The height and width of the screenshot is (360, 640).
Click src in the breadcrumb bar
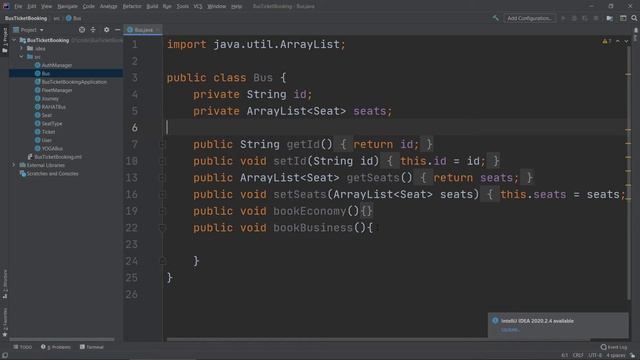point(56,18)
